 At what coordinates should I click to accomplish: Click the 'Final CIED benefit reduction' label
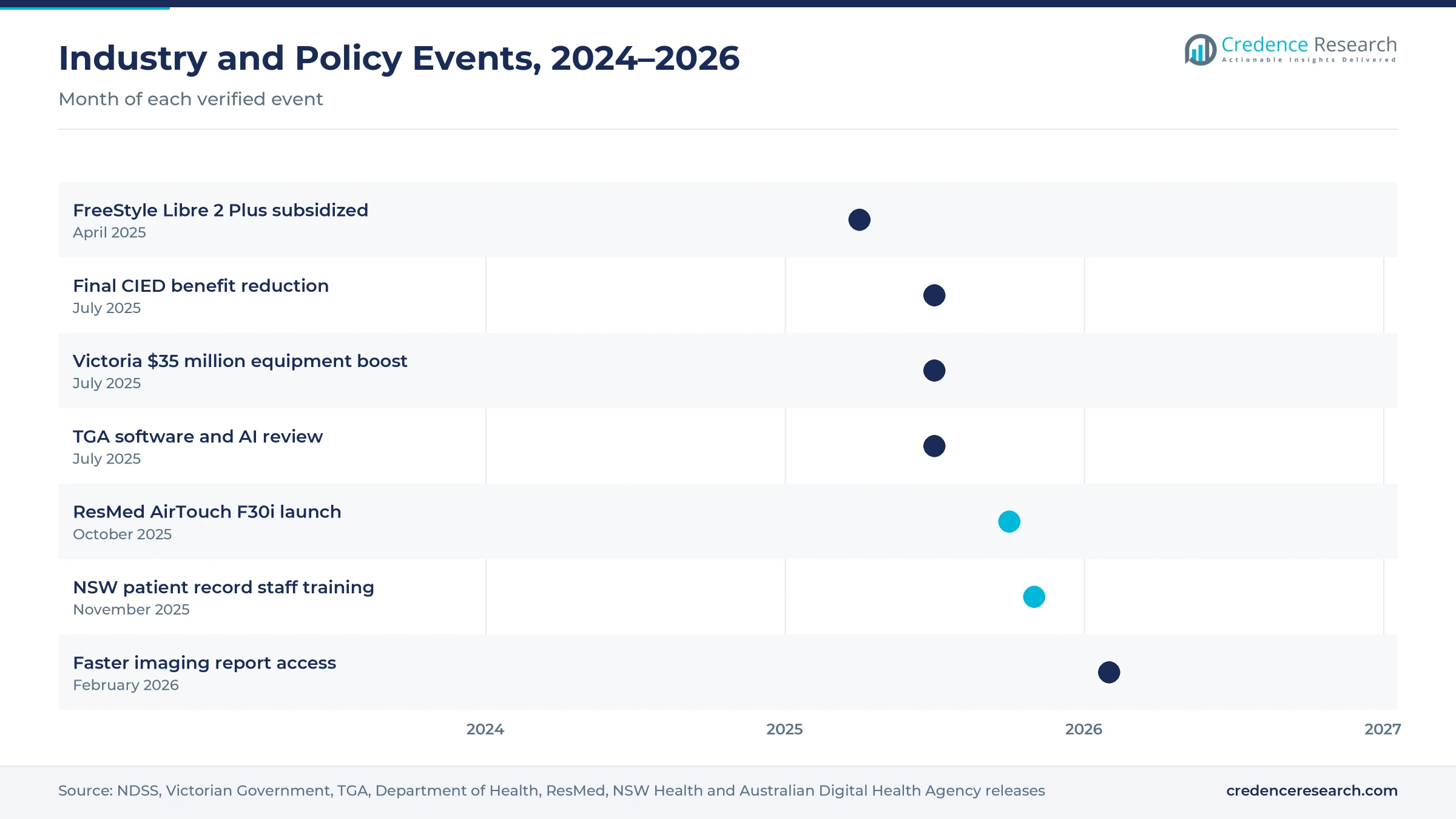(x=201, y=285)
